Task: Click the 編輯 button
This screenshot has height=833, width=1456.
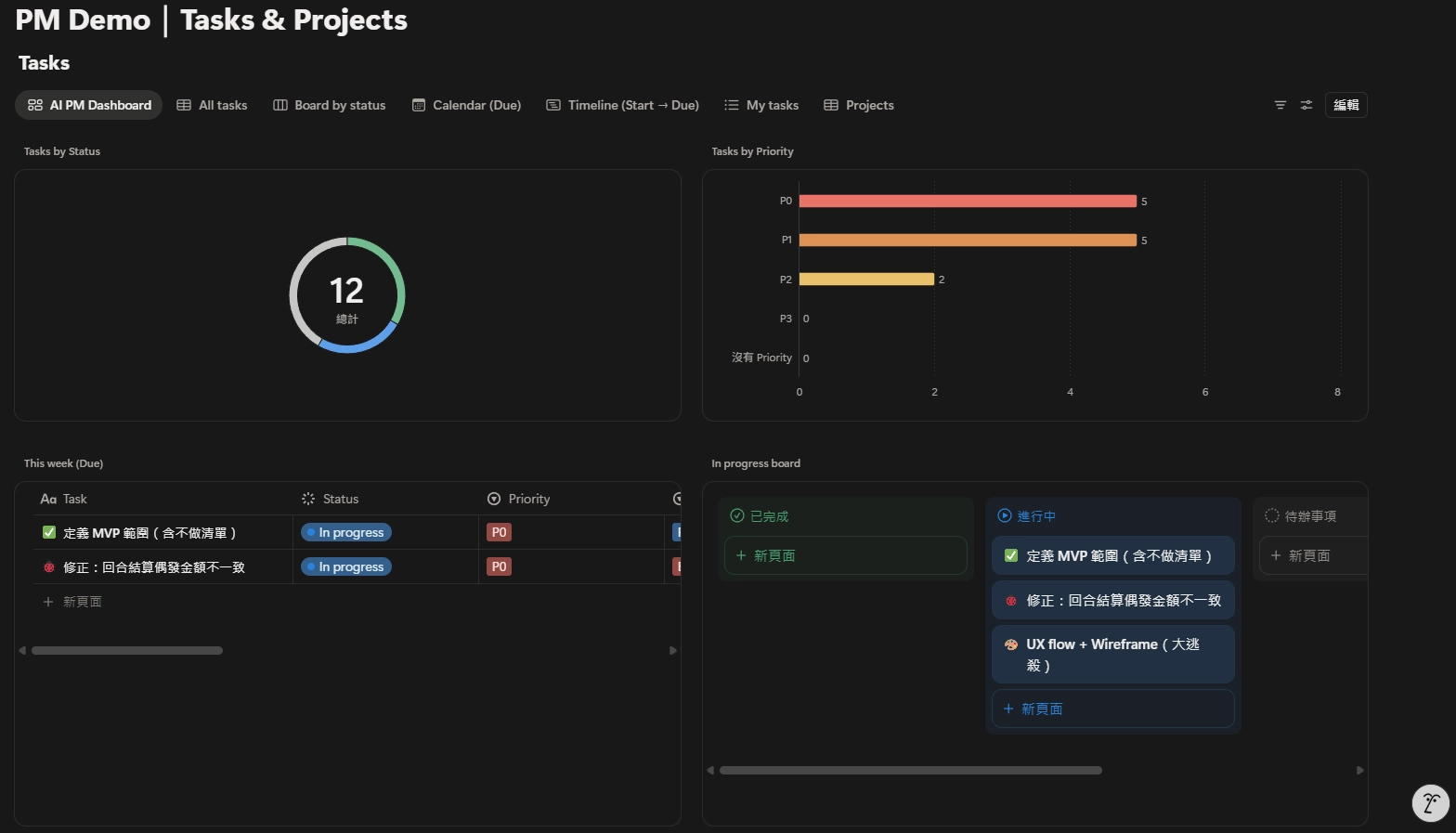Action: (1345, 105)
